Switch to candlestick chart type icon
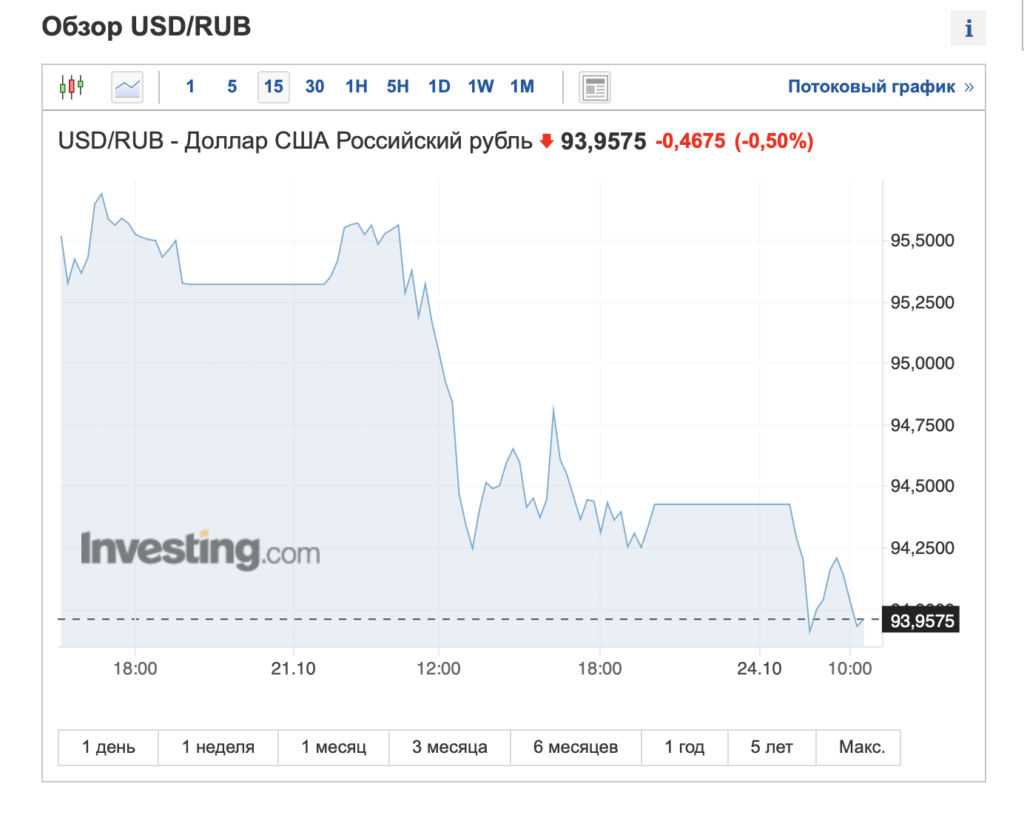The height and width of the screenshot is (815, 1024). point(72,87)
